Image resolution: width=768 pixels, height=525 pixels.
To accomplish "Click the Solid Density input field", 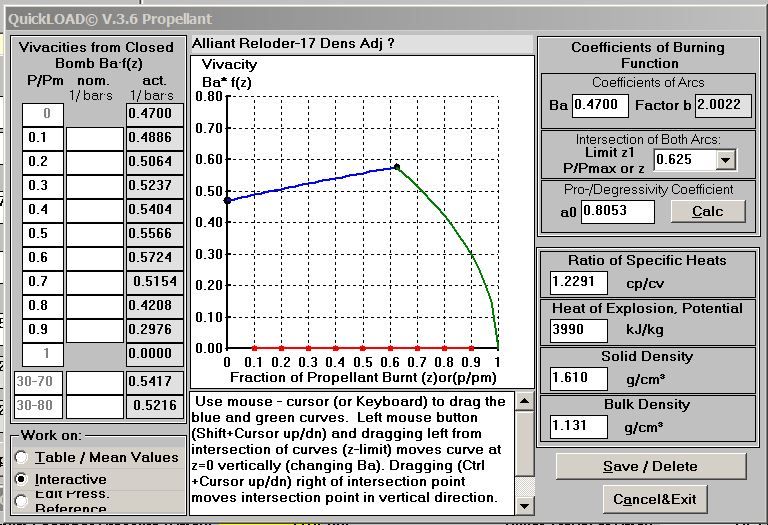I will tap(578, 379).
